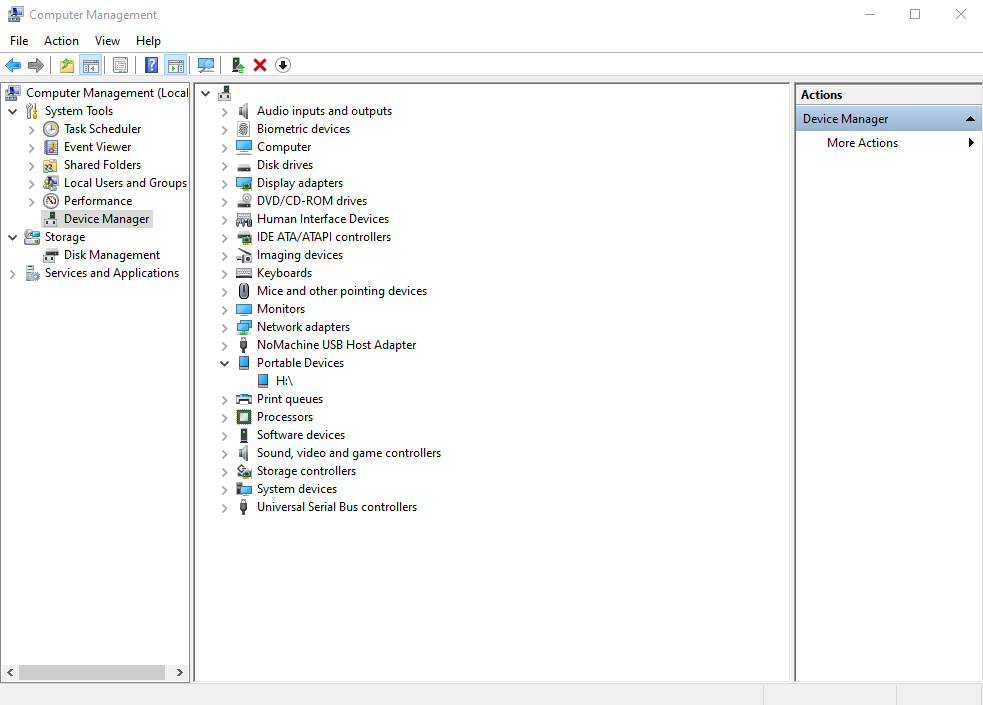
Task: Toggle the console tree panel icon
Action: (x=91, y=64)
